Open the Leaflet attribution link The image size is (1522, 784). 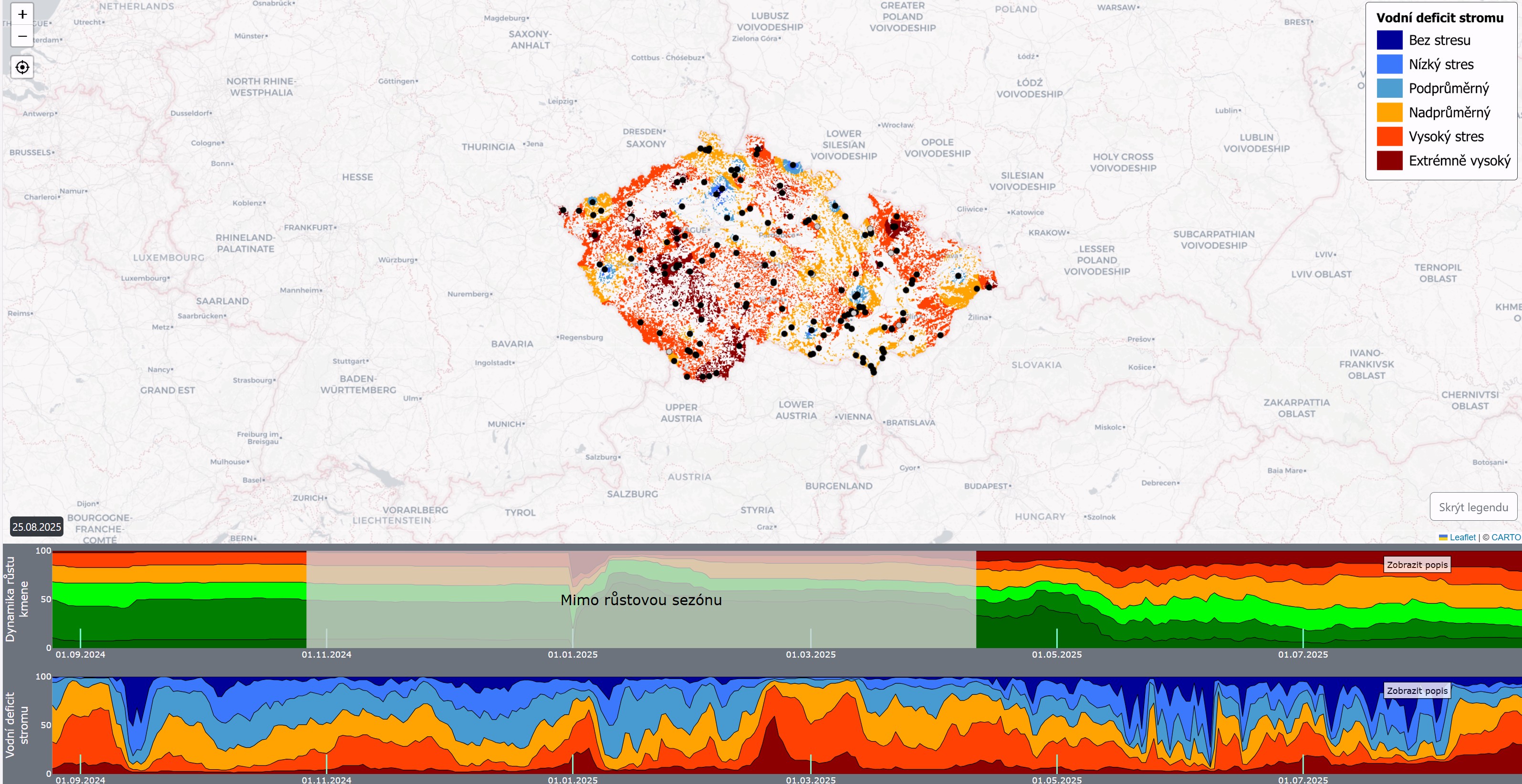pyautogui.click(x=1462, y=537)
